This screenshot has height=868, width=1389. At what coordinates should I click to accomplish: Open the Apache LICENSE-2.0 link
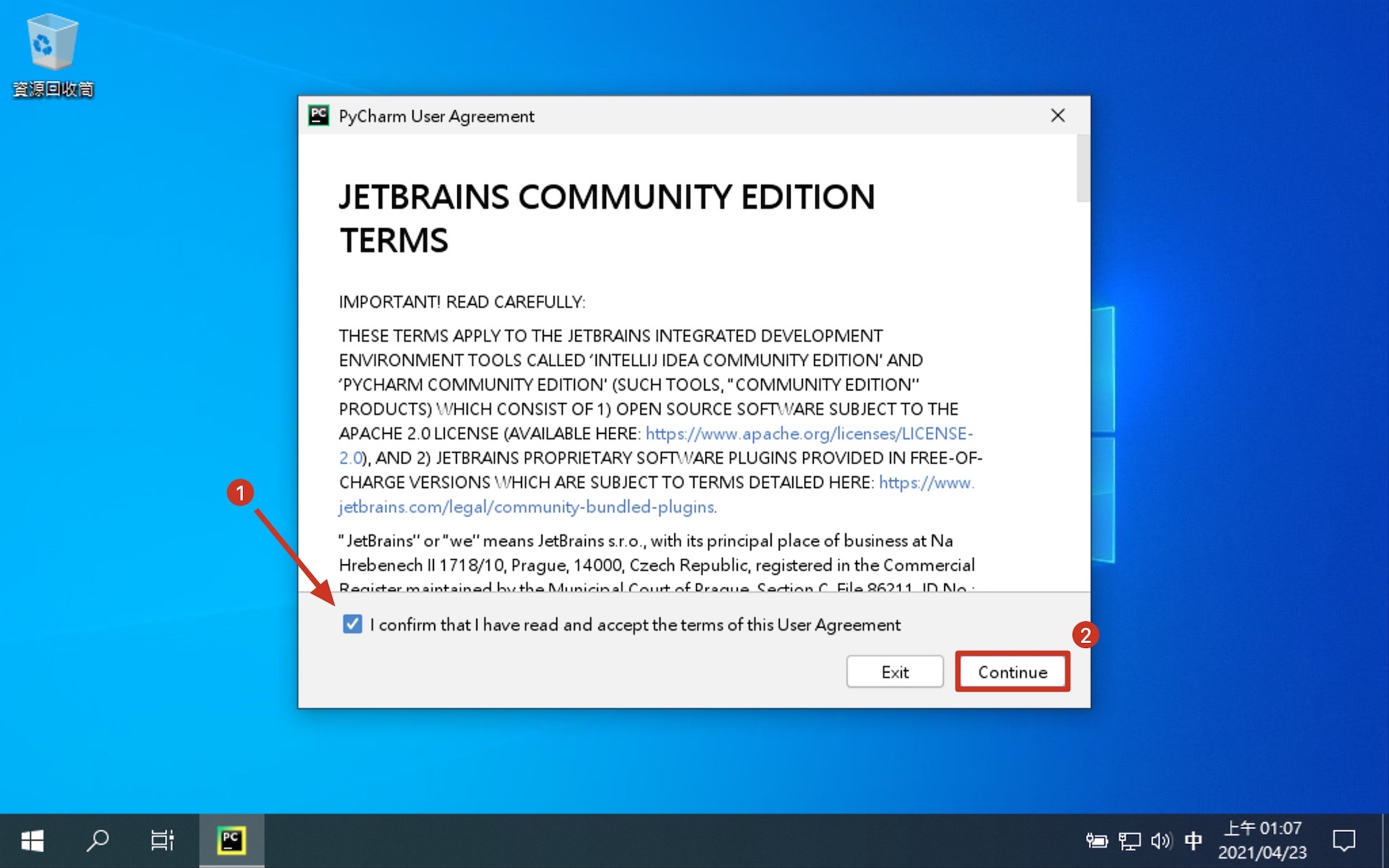tap(809, 434)
